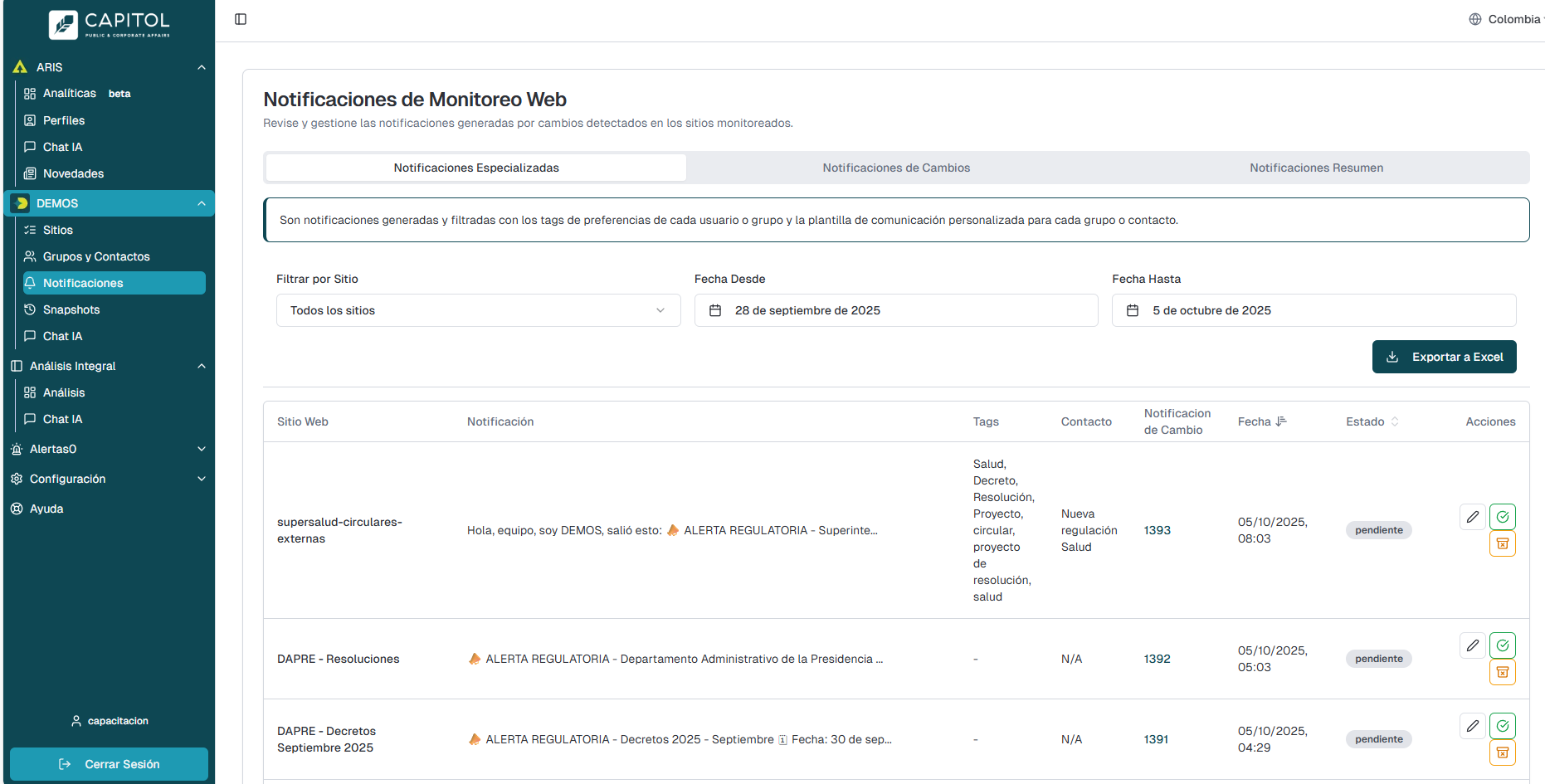Mark notification 1392 as reviewed with green check

[1502, 645]
